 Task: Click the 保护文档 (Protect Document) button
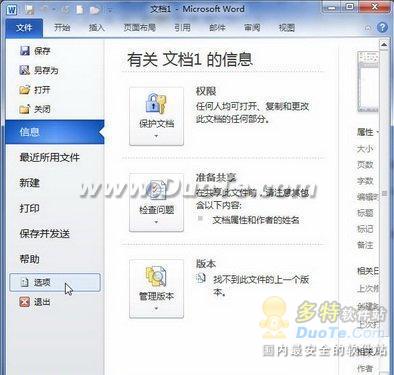coord(156,116)
